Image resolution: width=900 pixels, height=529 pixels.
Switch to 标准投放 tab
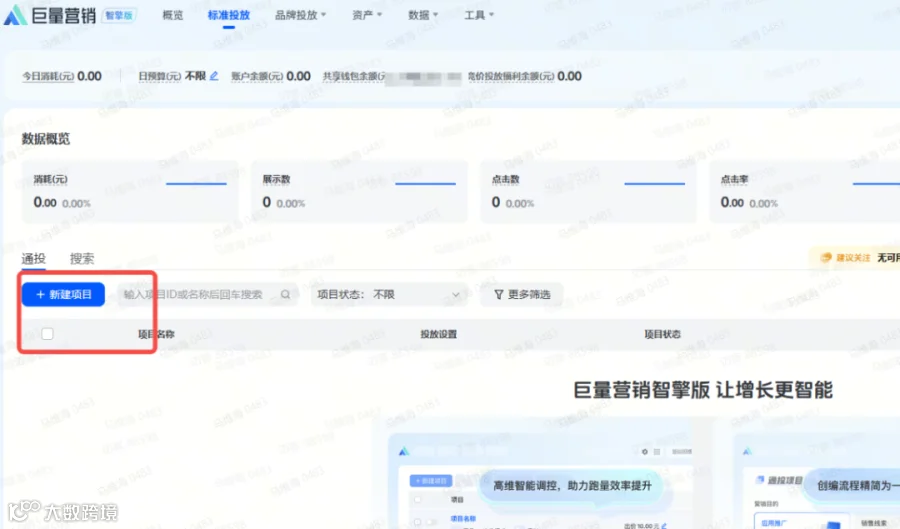pos(228,15)
